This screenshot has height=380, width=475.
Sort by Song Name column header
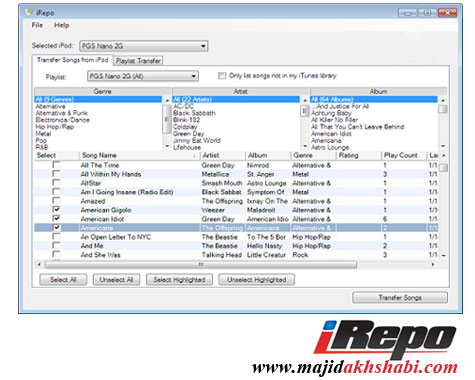(140, 155)
